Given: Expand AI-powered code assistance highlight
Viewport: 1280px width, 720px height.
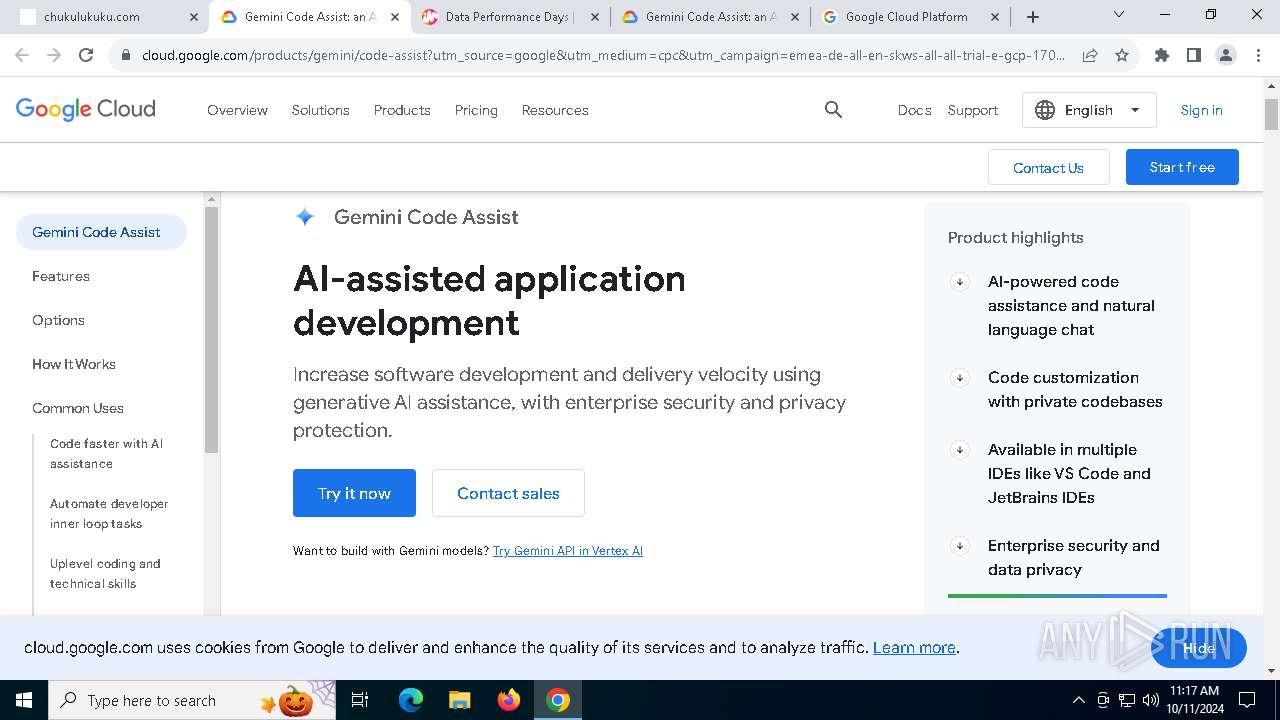Looking at the screenshot, I should (959, 282).
